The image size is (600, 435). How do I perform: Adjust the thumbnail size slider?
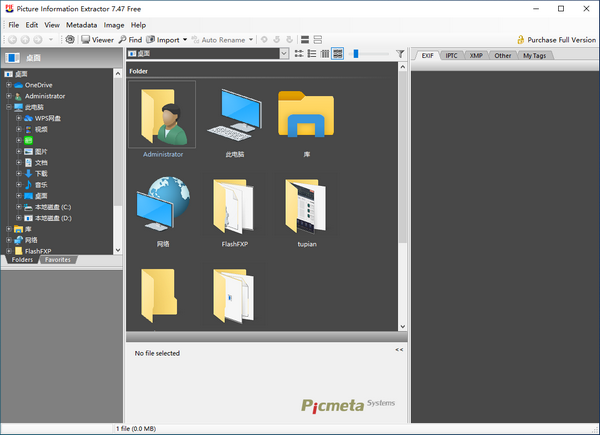click(356, 53)
